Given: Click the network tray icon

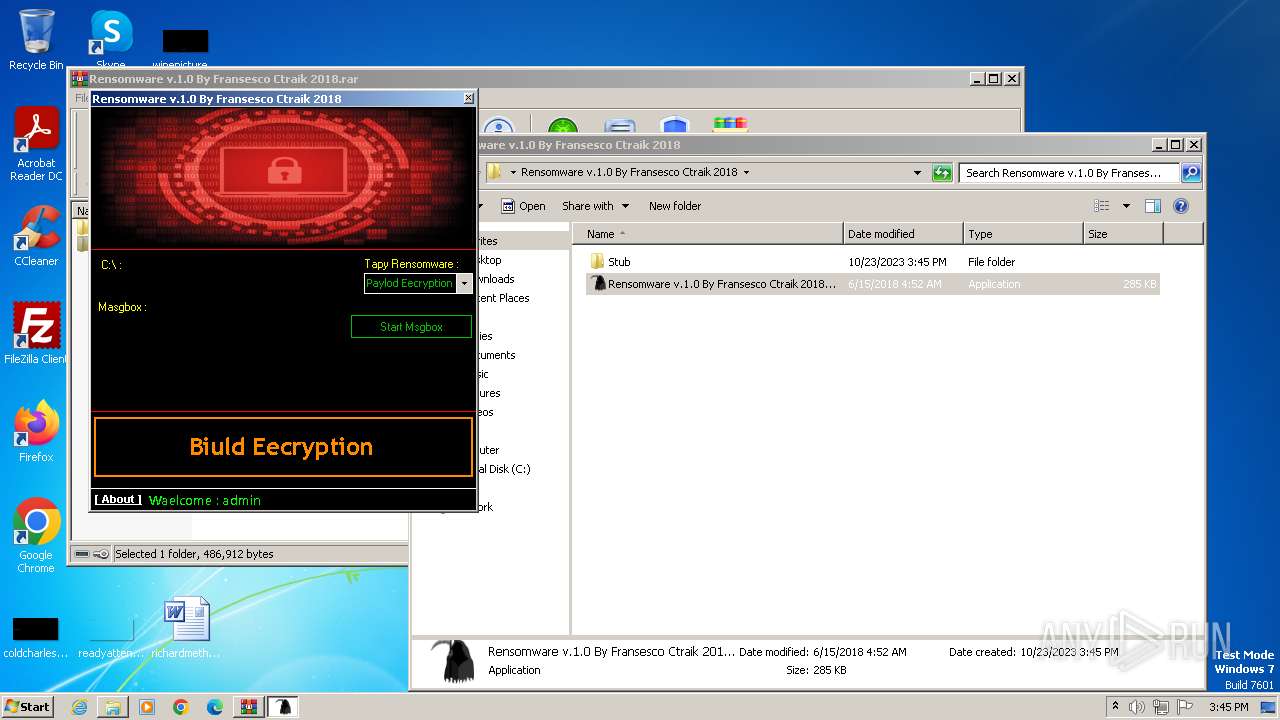Looking at the screenshot, I should 1161,707.
